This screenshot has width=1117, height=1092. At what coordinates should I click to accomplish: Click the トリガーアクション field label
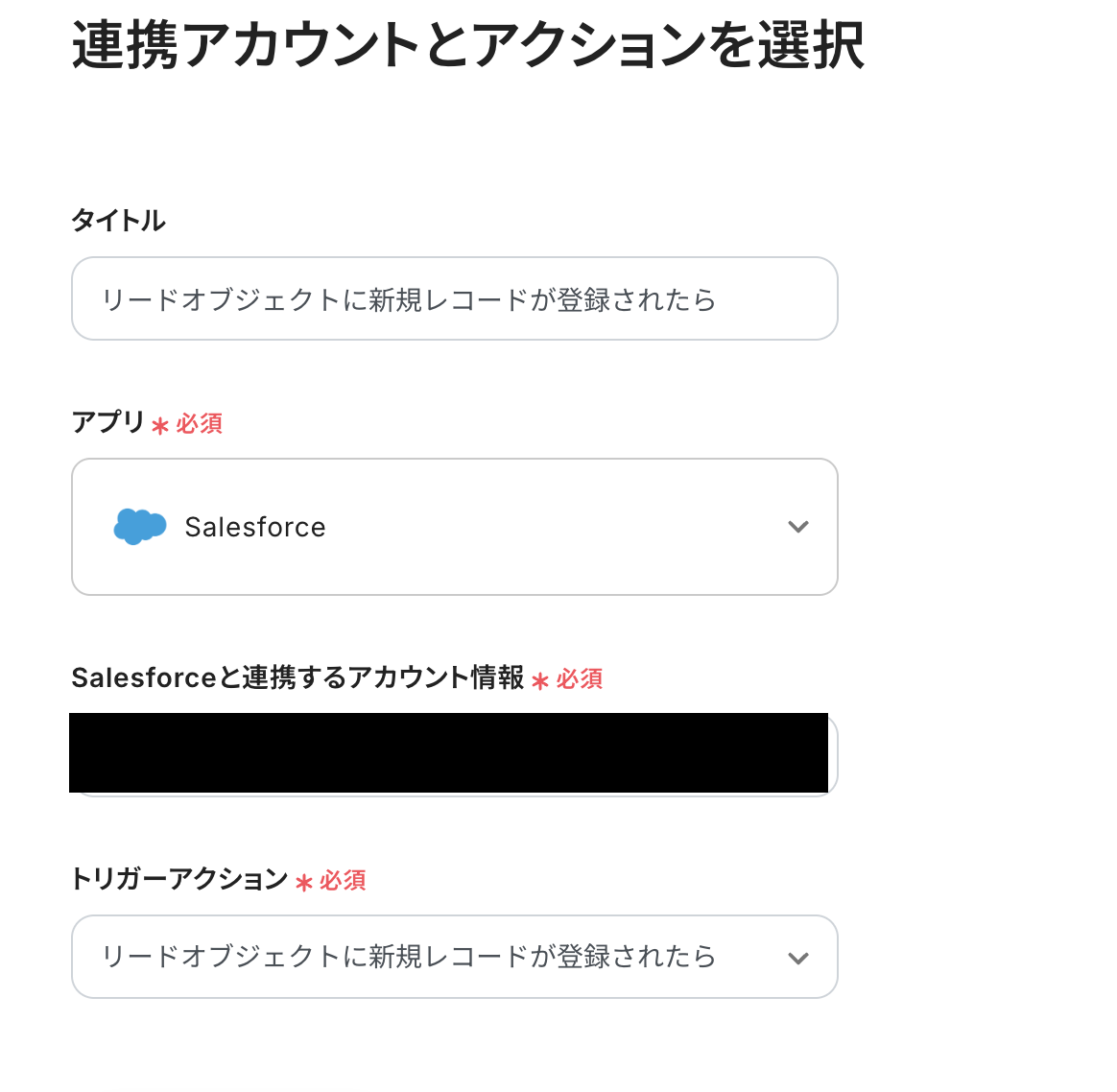(x=179, y=879)
